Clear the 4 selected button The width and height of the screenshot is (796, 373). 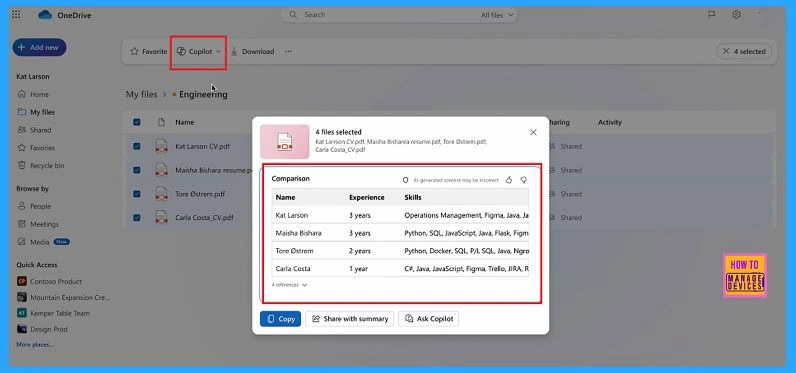point(744,51)
